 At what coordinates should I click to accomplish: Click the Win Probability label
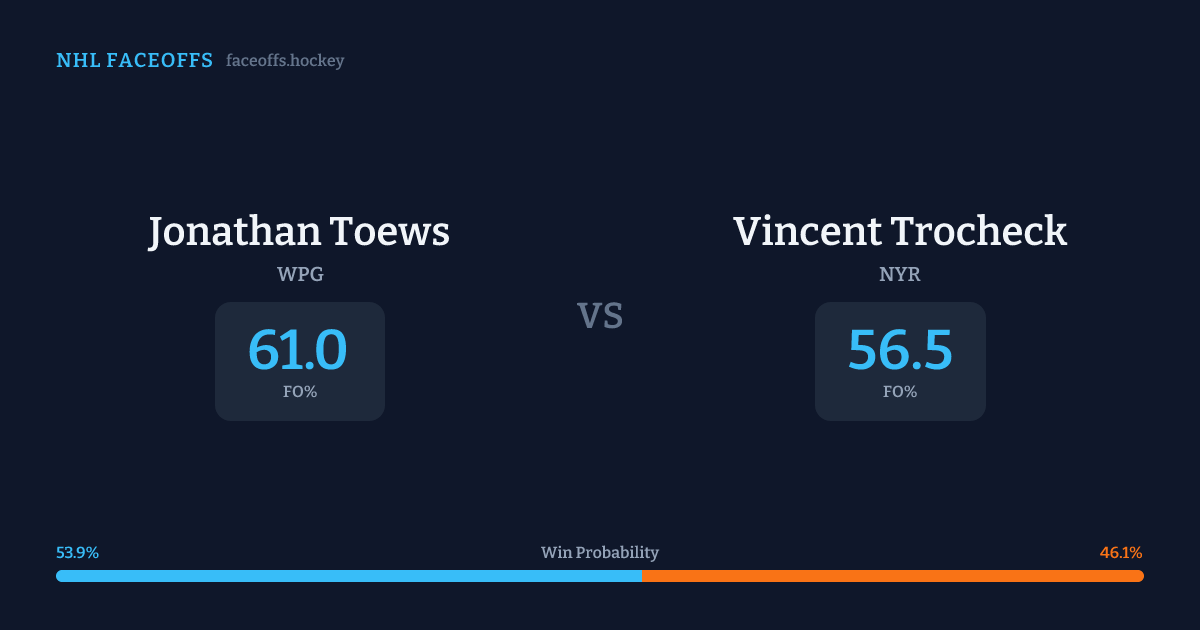[600, 553]
